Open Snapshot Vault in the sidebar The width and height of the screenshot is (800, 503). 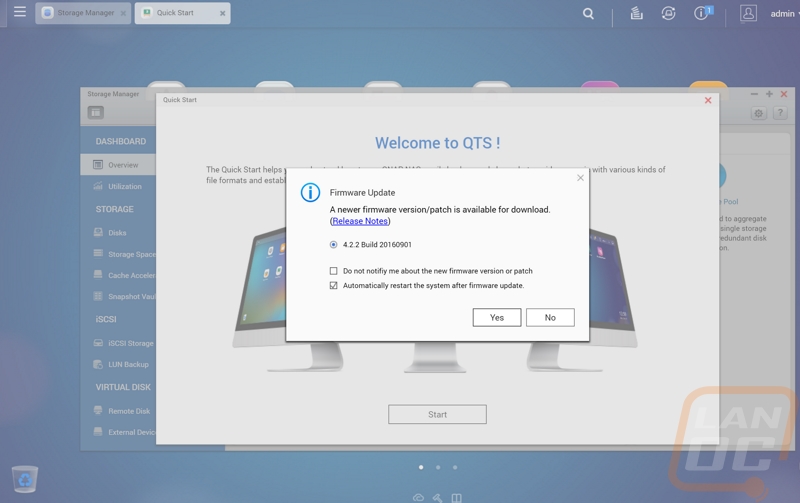[118, 296]
